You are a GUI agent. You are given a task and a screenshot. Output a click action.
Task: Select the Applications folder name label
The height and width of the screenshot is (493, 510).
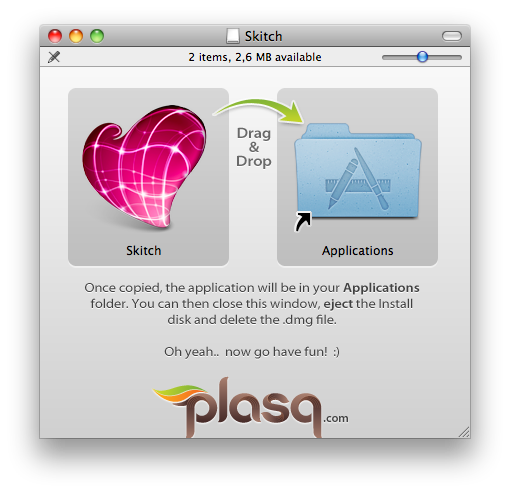point(358,251)
